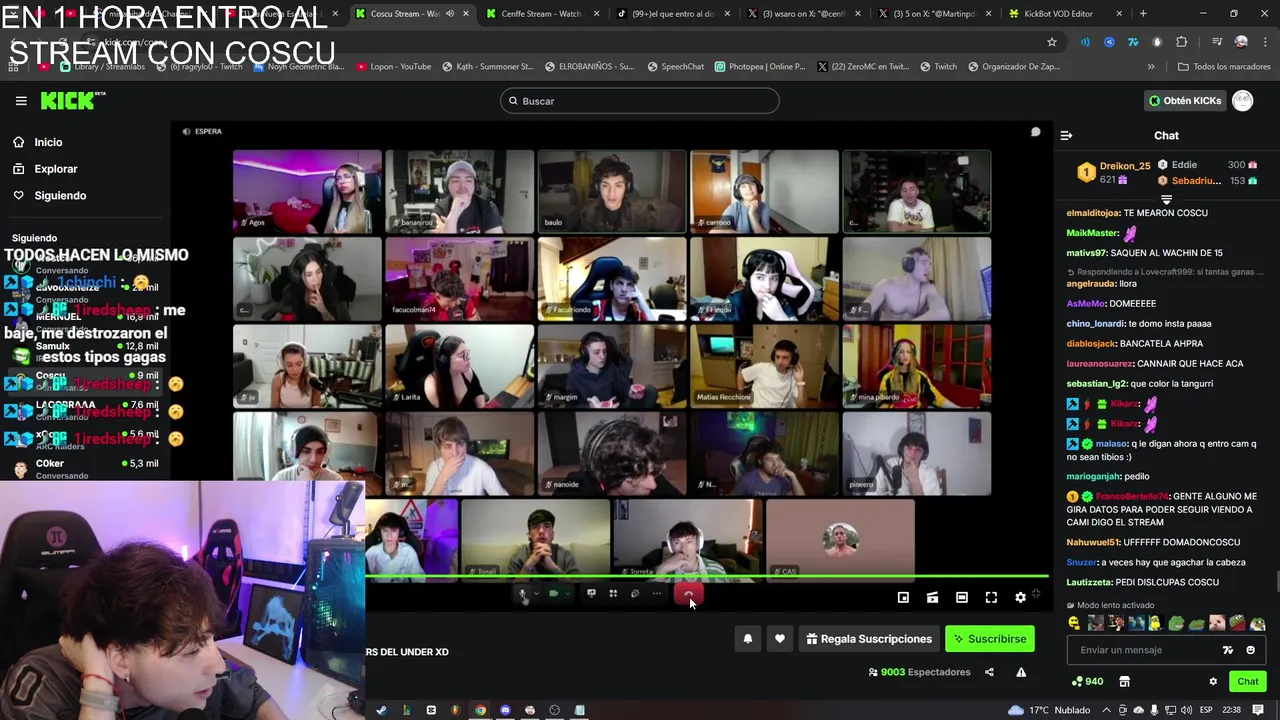Open a new browser tab with plus button
The height and width of the screenshot is (720, 1280).
coord(1143,14)
